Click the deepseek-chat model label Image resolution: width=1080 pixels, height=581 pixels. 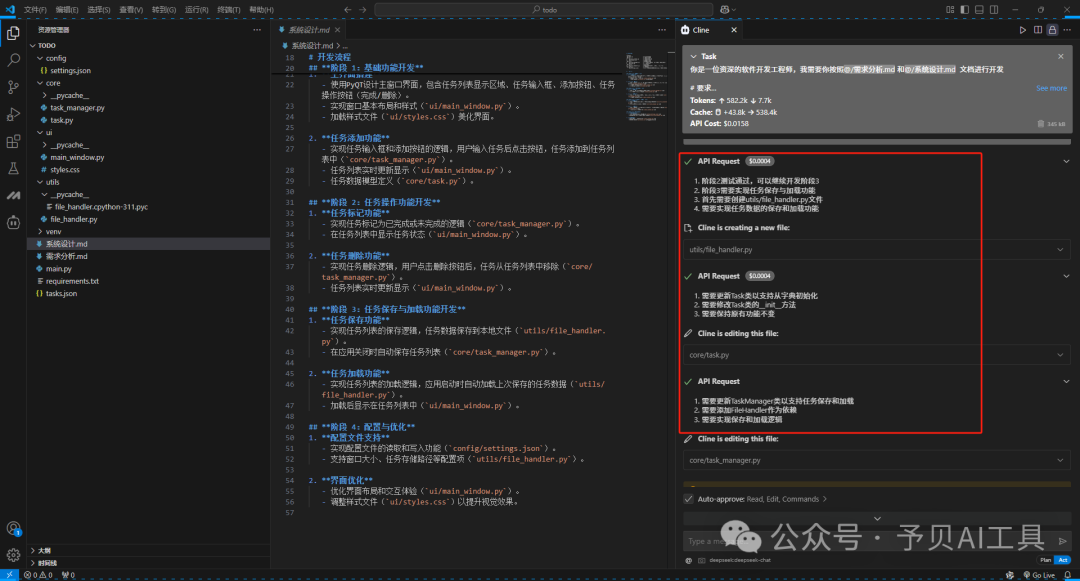point(740,560)
